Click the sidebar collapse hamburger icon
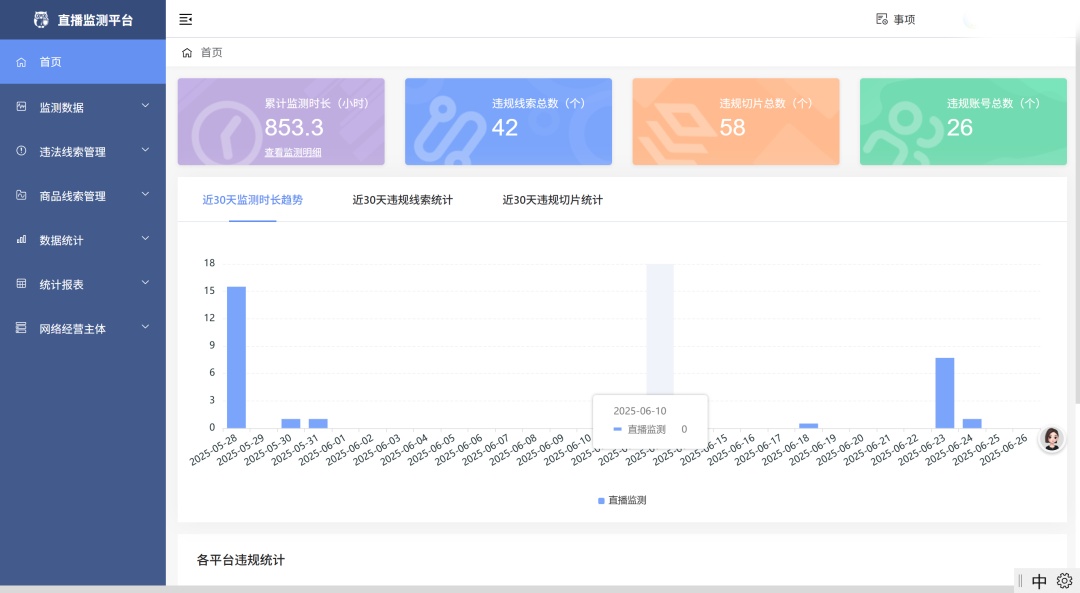 186,19
